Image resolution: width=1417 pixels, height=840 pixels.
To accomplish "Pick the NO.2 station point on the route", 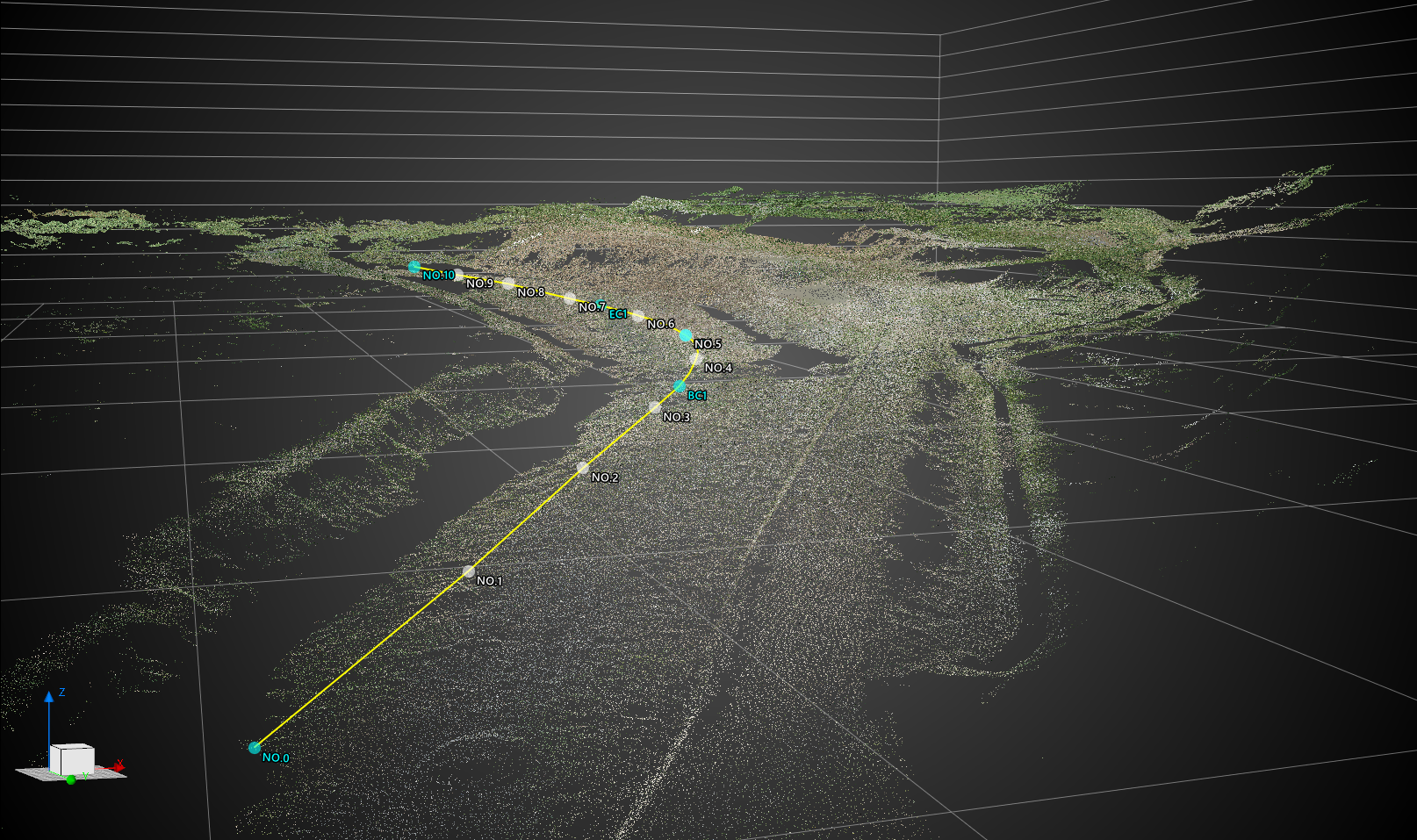I will point(583,469).
